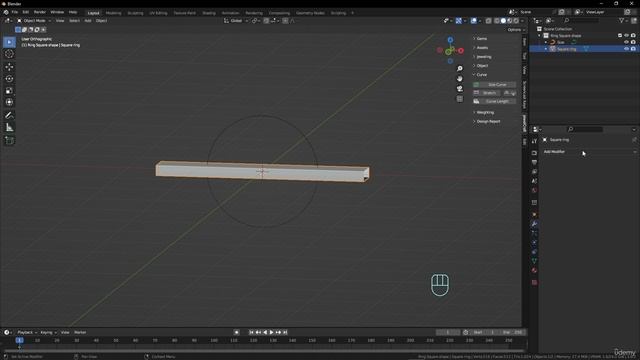The width and height of the screenshot is (640, 360).
Task: Click the Stretch button
Action: (x=487, y=93)
